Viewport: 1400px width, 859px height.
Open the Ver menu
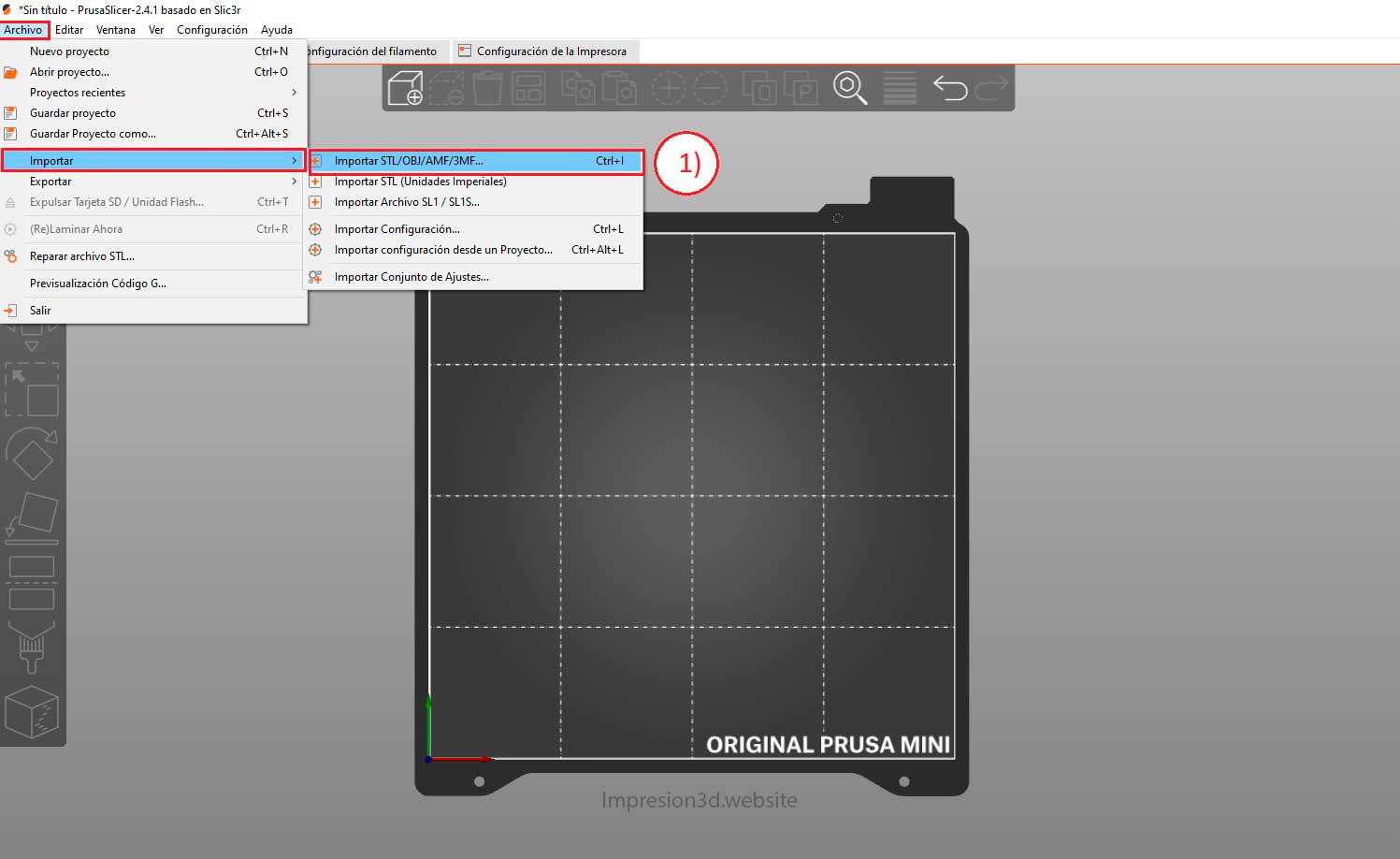[156, 30]
